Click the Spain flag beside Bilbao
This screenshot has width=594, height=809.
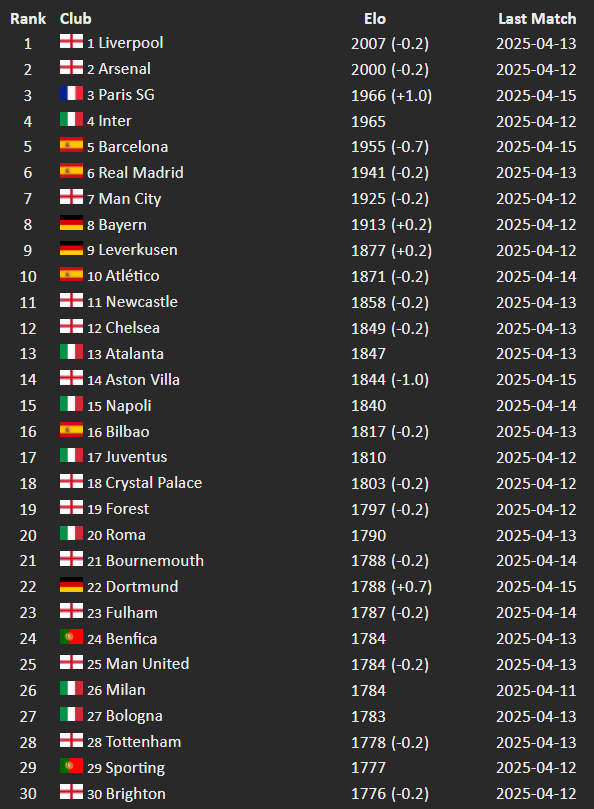click(71, 430)
